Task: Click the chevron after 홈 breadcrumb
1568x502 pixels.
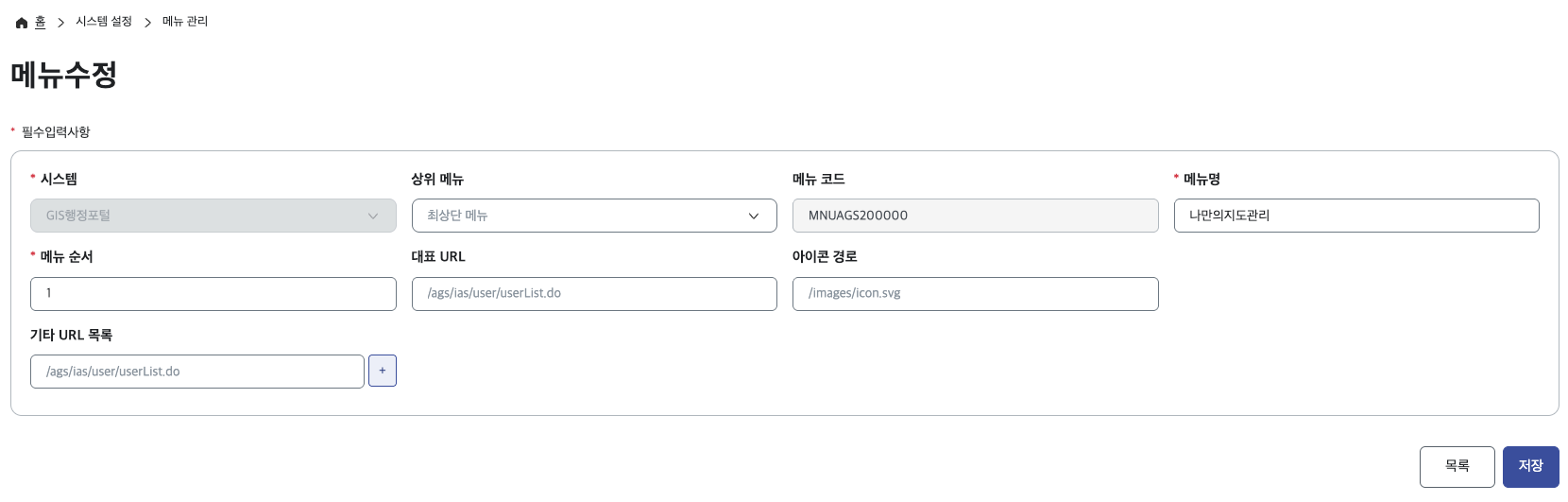Action: click(x=60, y=23)
